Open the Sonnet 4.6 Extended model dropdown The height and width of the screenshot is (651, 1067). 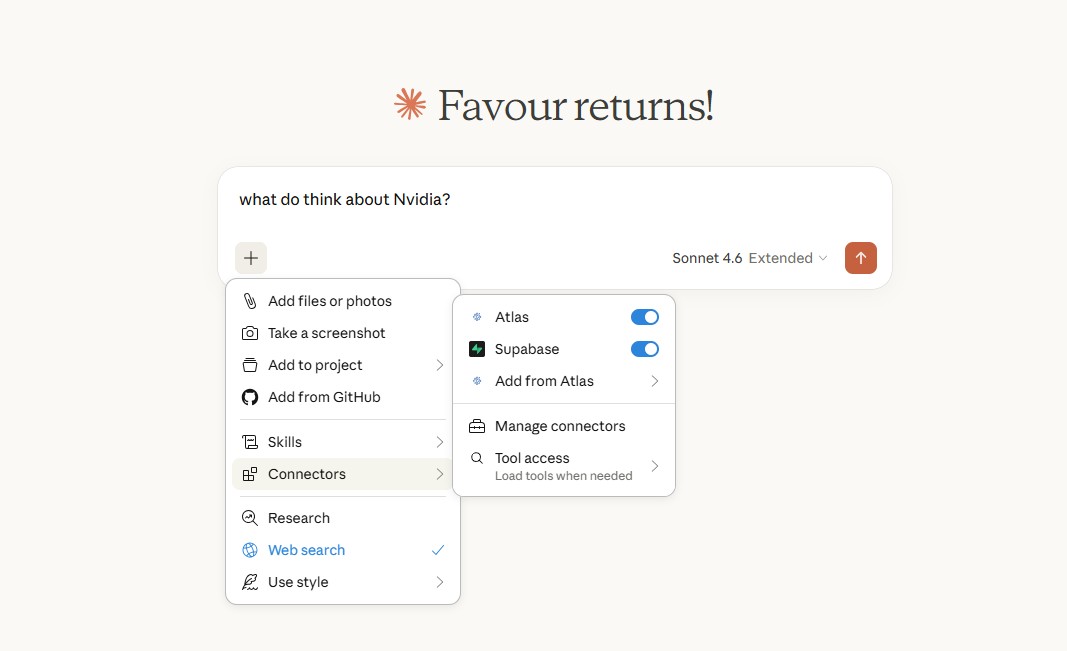pos(750,258)
